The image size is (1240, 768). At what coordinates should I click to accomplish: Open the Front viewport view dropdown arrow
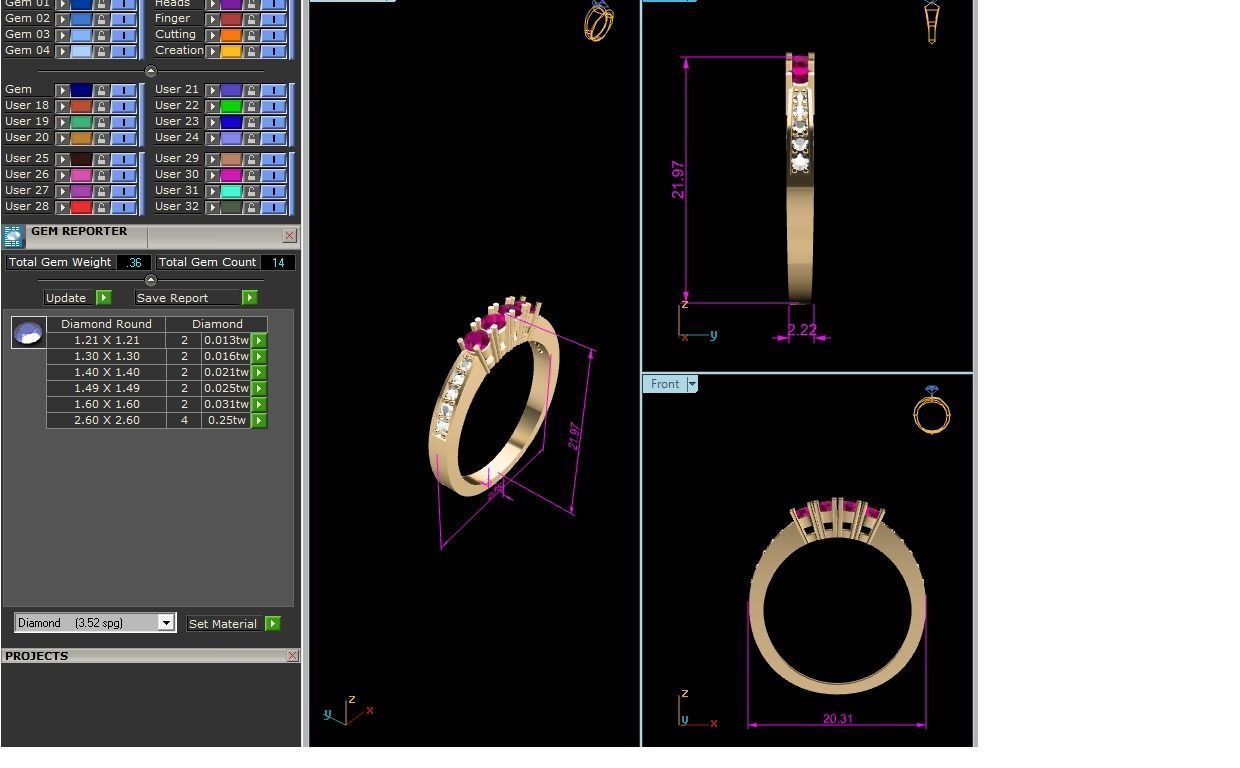[691, 384]
